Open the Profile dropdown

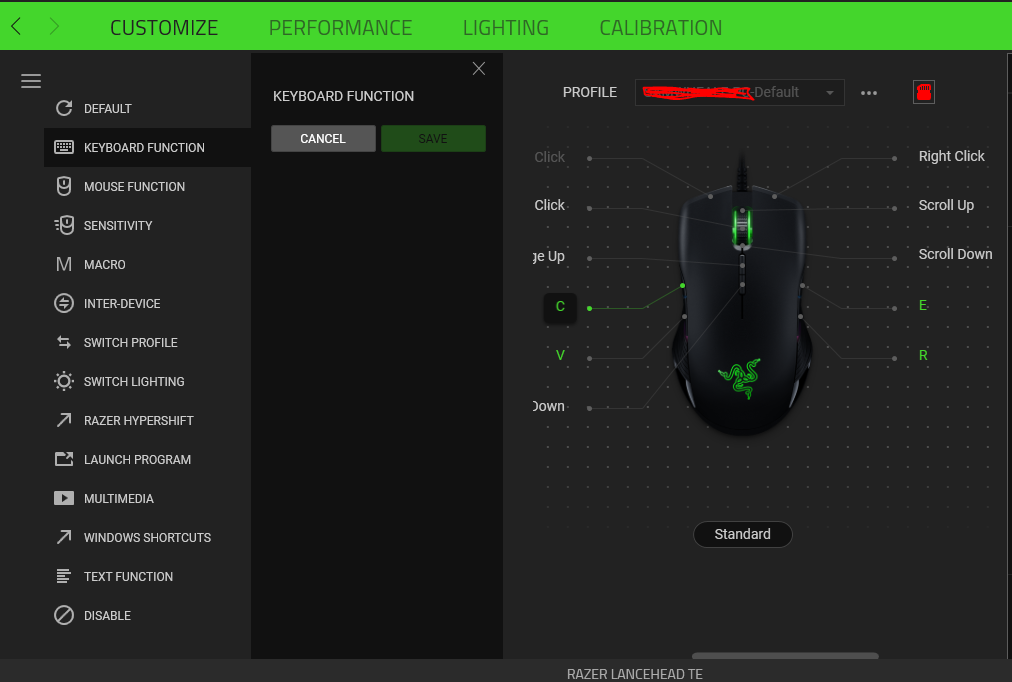point(740,92)
